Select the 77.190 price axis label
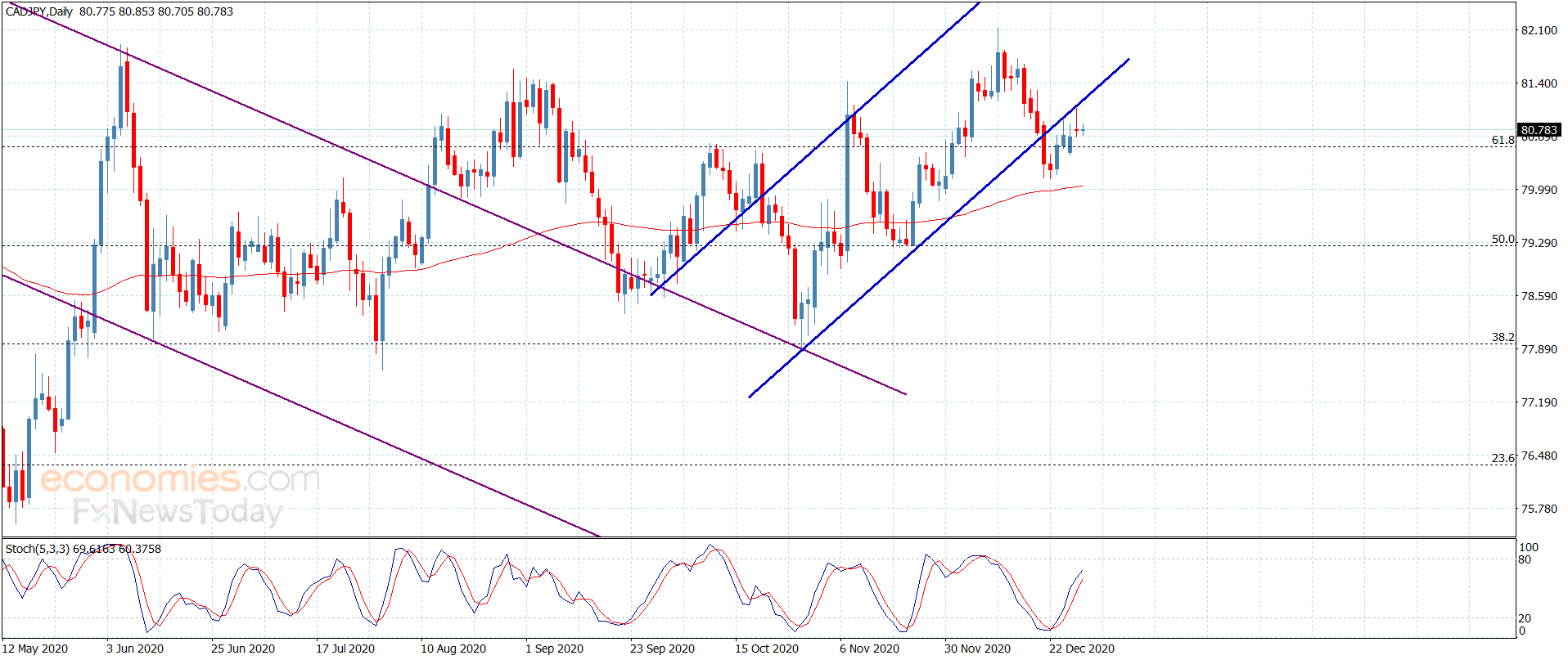1568x660 pixels. (1539, 402)
